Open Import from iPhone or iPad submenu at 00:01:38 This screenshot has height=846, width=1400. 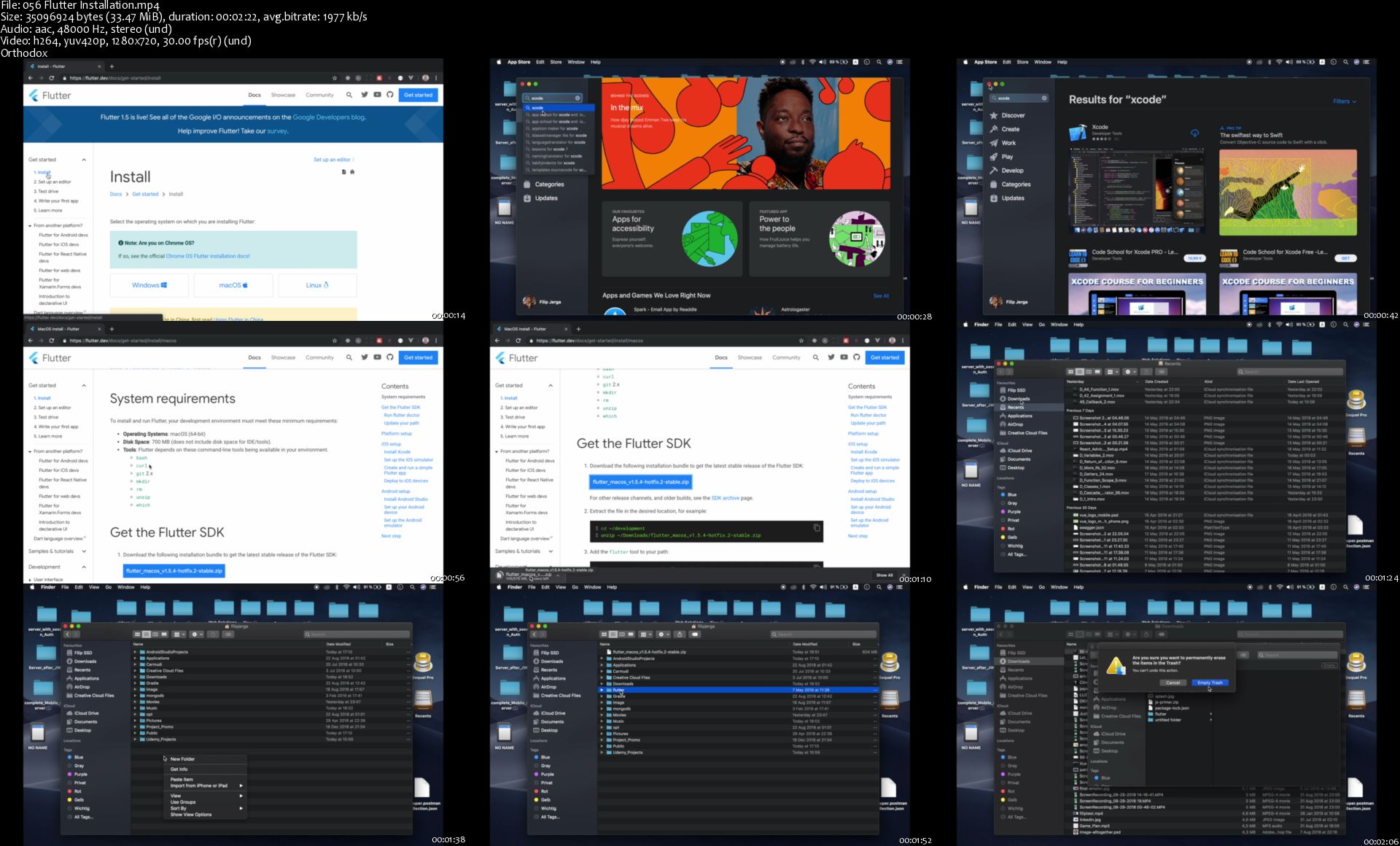[204, 785]
